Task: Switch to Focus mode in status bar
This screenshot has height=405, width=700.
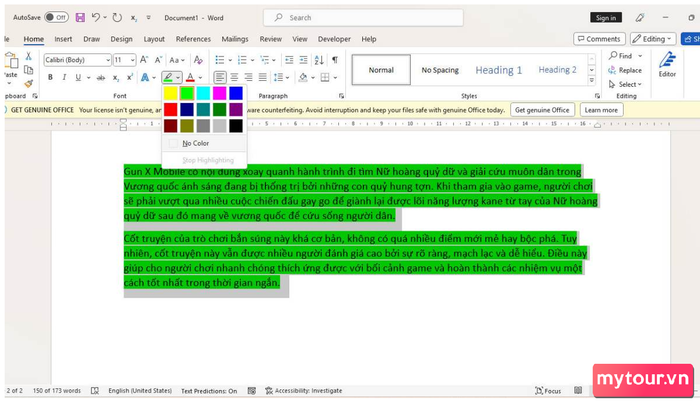Action: [548, 391]
